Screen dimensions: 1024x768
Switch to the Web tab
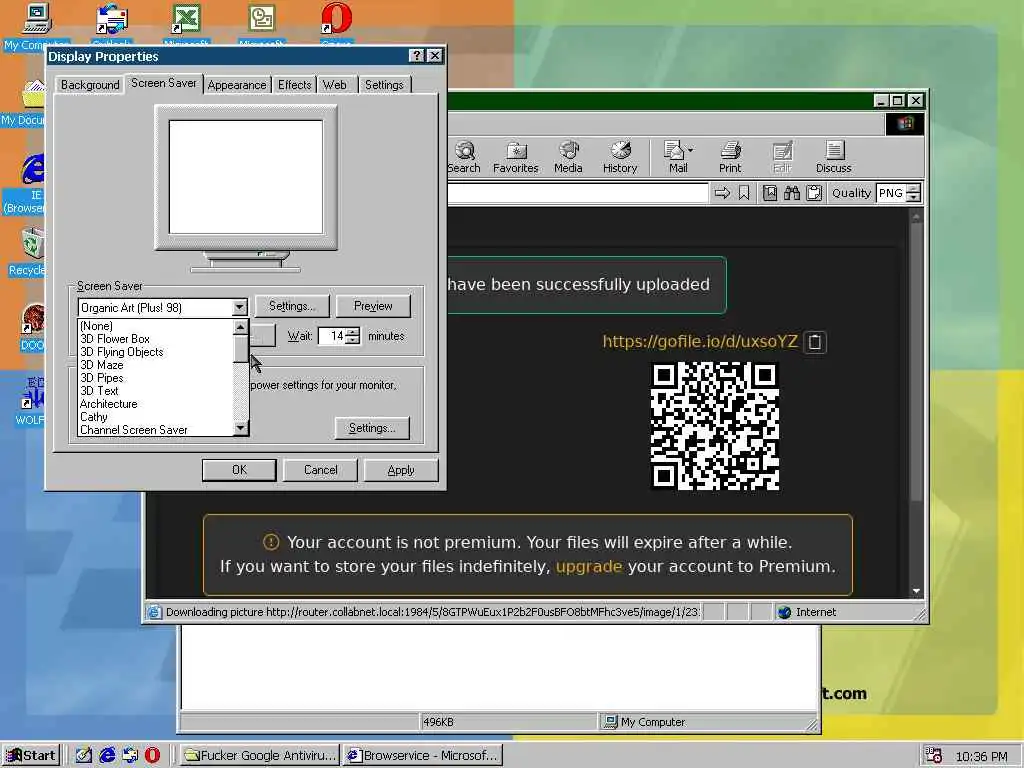(x=335, y=85)
